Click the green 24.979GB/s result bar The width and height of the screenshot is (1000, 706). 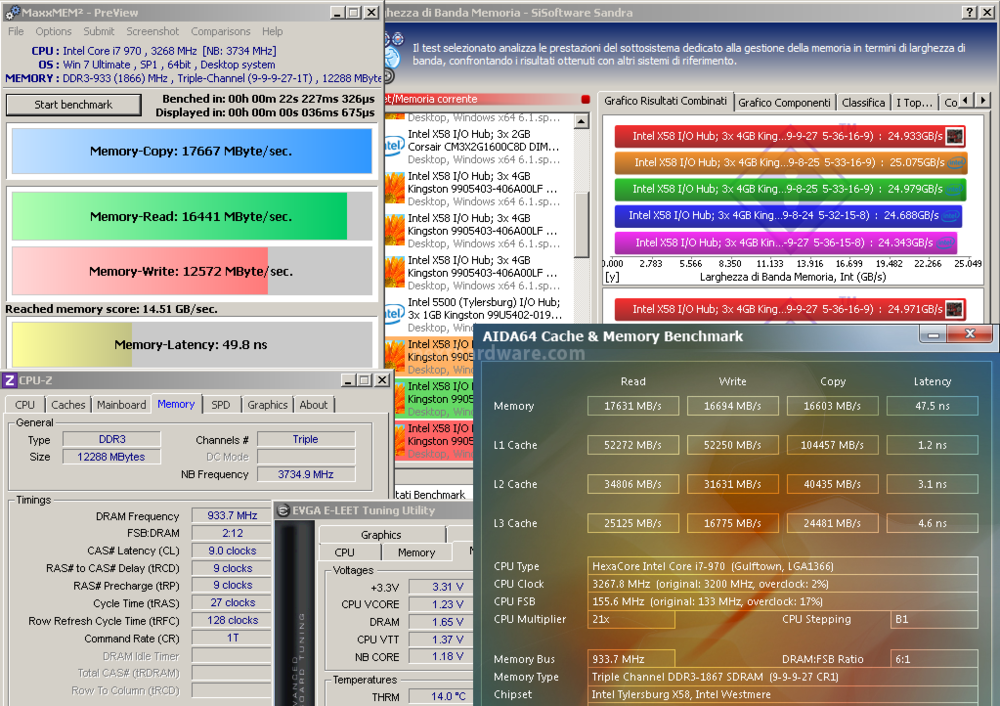790,189
